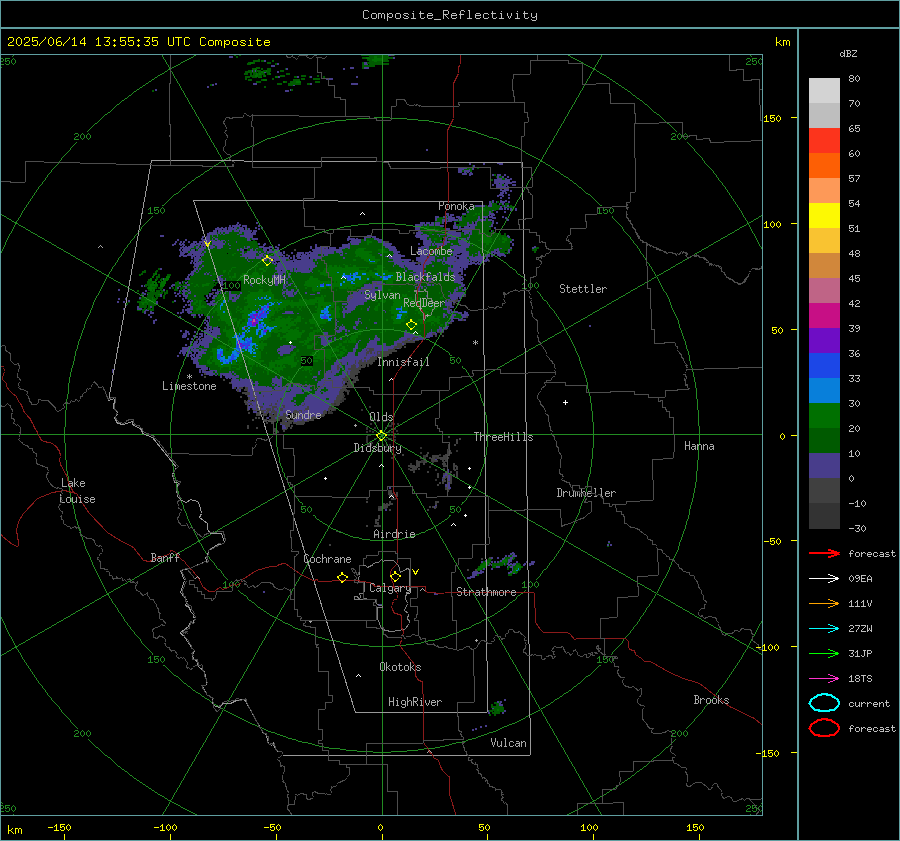Click the RedDeer city label

pyautogui.click(x=424, y=303)
